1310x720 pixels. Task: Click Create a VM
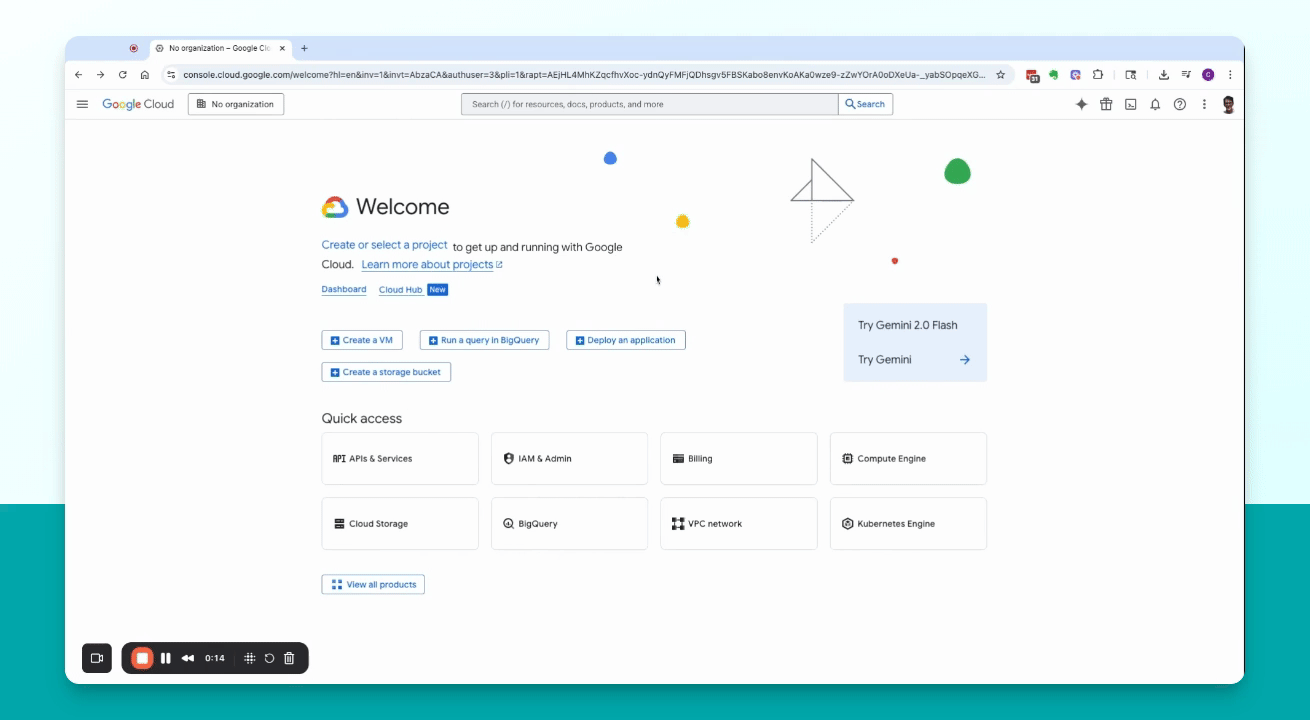pos(362,340)
